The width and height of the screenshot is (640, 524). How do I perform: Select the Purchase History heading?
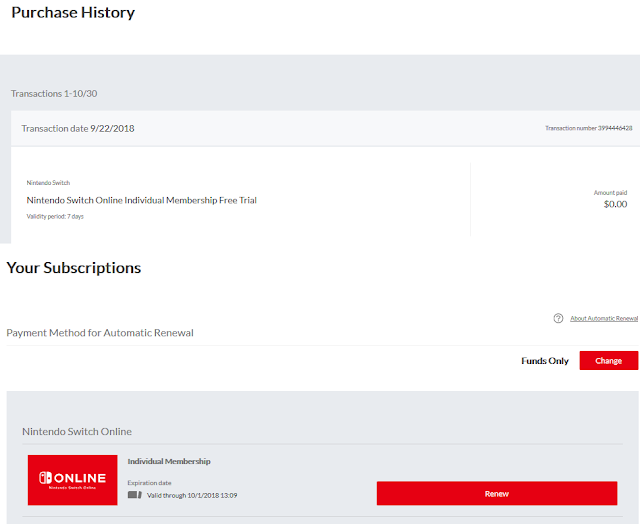(x=73, y=13)
